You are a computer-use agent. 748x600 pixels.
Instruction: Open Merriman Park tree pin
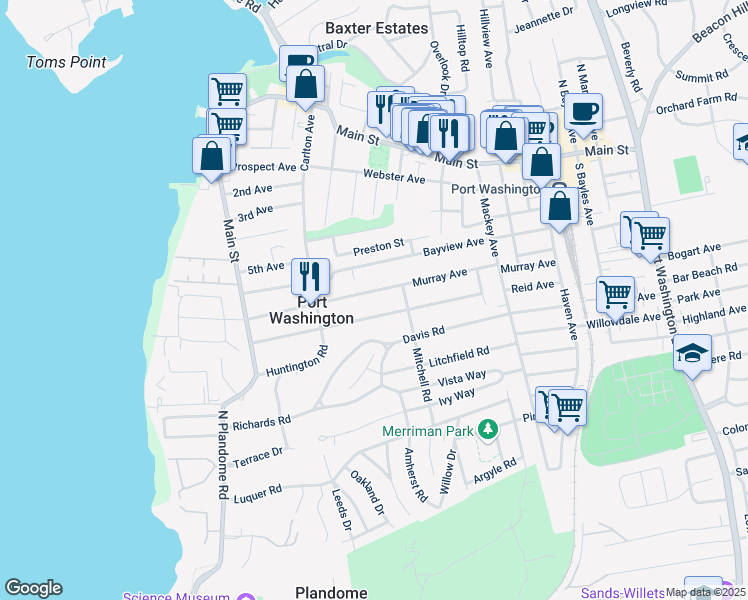coord(488,430)
